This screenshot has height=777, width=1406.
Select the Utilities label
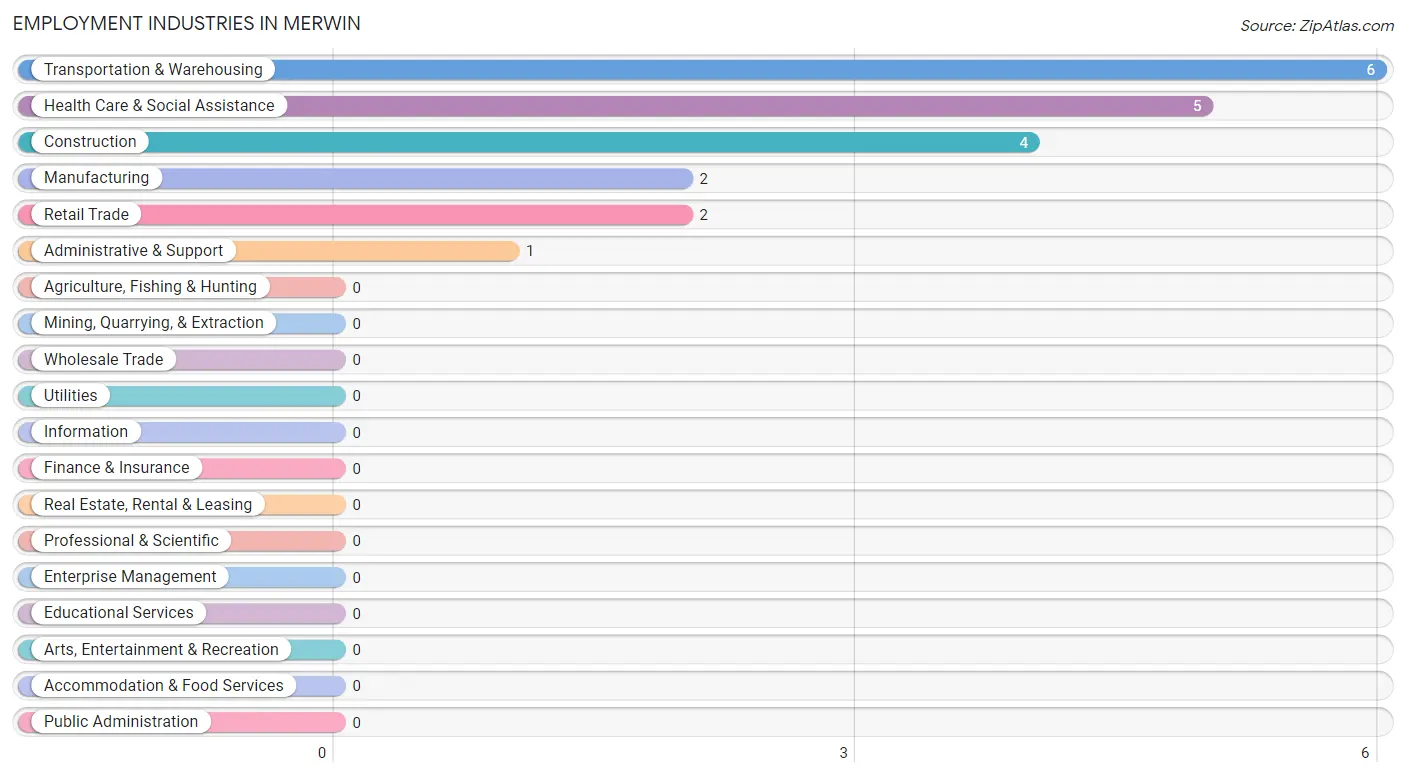click(71, 395)
